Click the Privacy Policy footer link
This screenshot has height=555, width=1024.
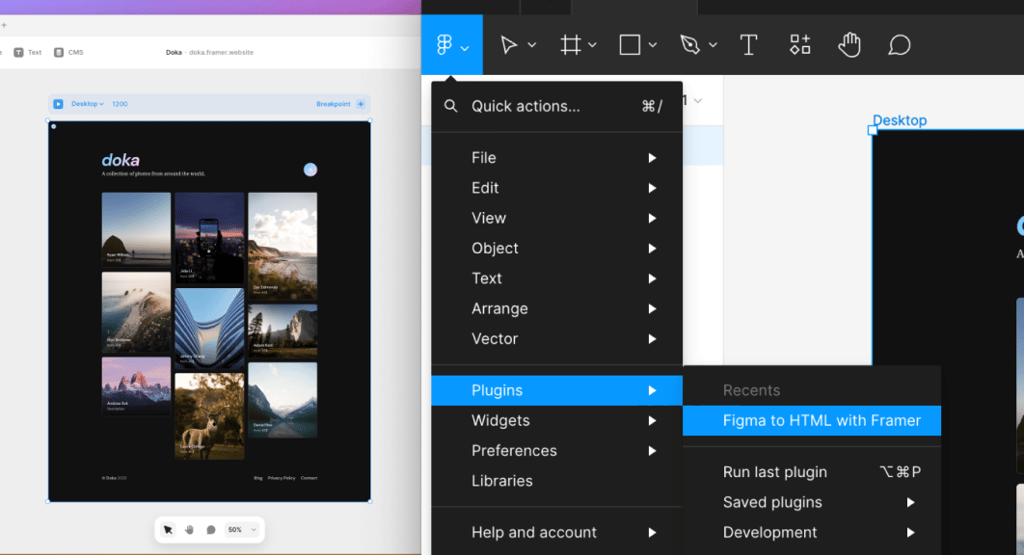(x=281, y=478)
